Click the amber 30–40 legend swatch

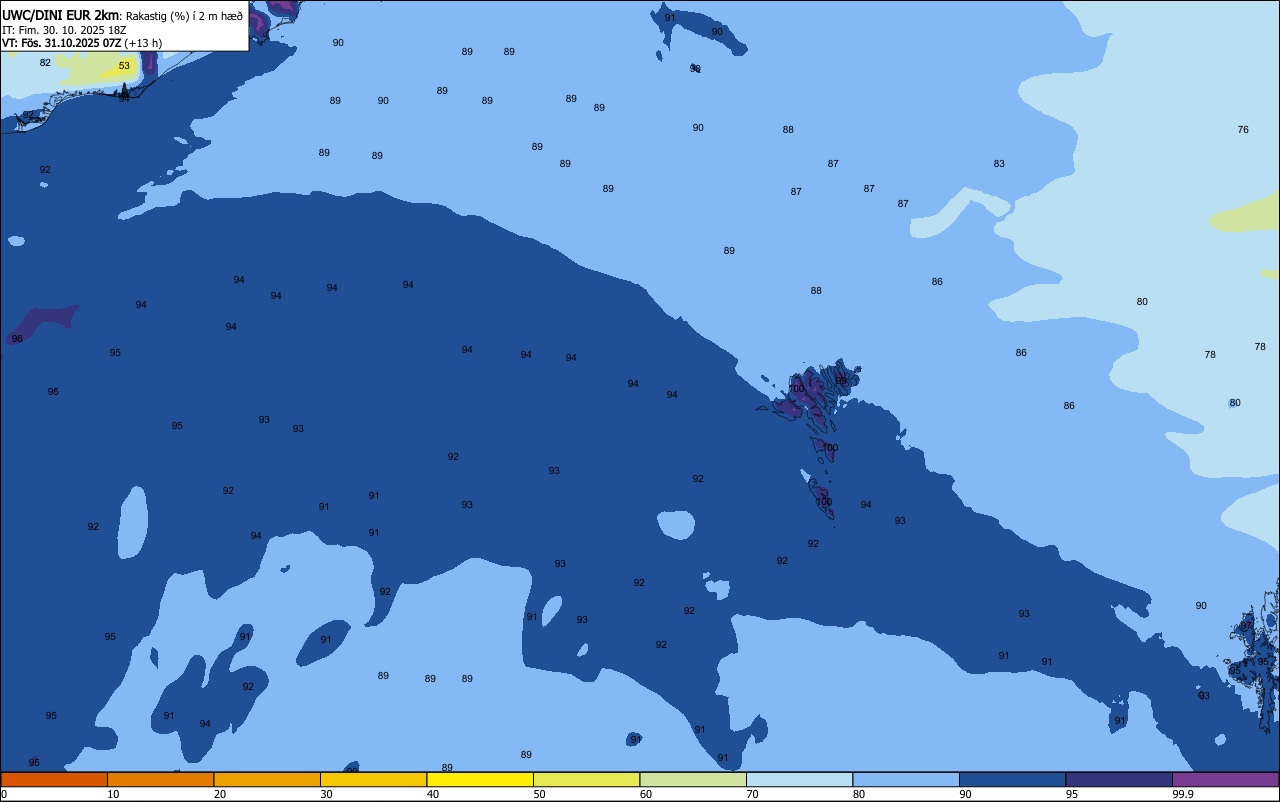[373, 779]
